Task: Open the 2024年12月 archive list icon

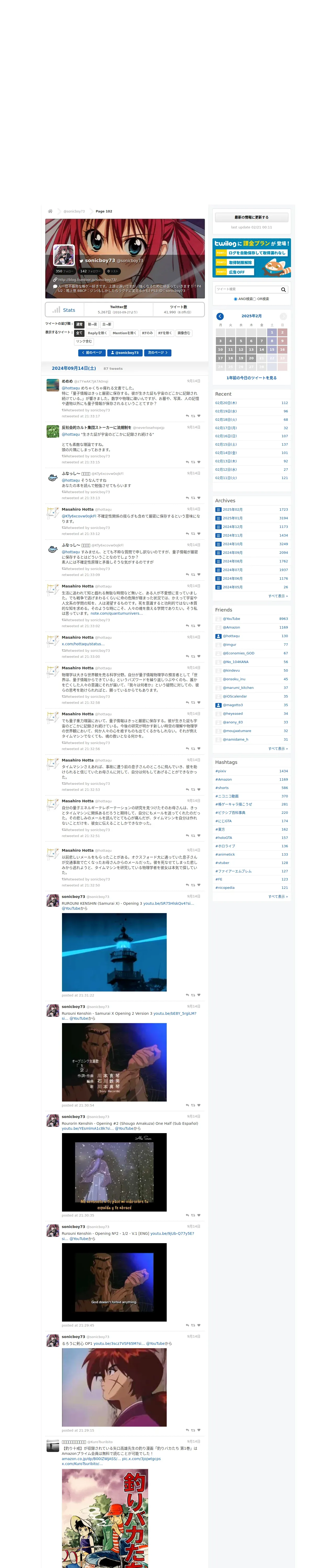Action: (218, 527)
